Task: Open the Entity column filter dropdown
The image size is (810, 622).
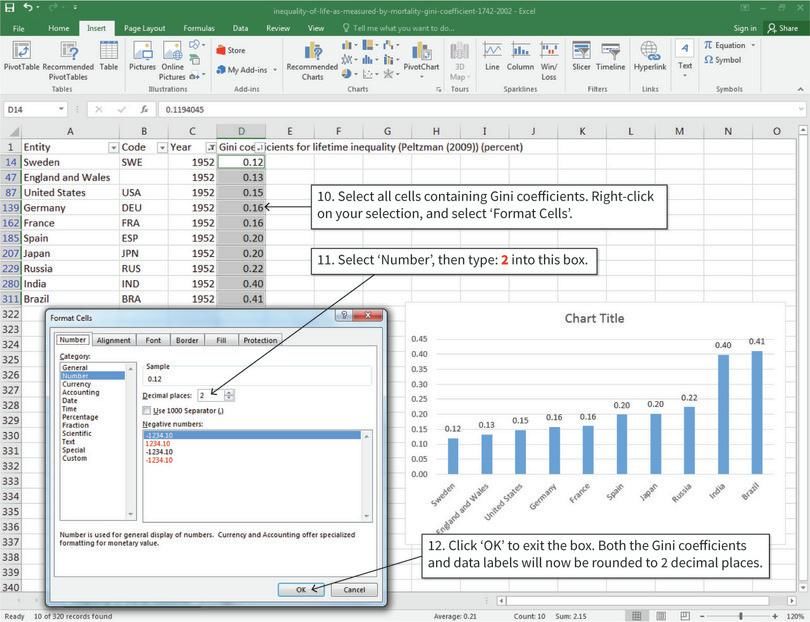Action: (113, 148)
